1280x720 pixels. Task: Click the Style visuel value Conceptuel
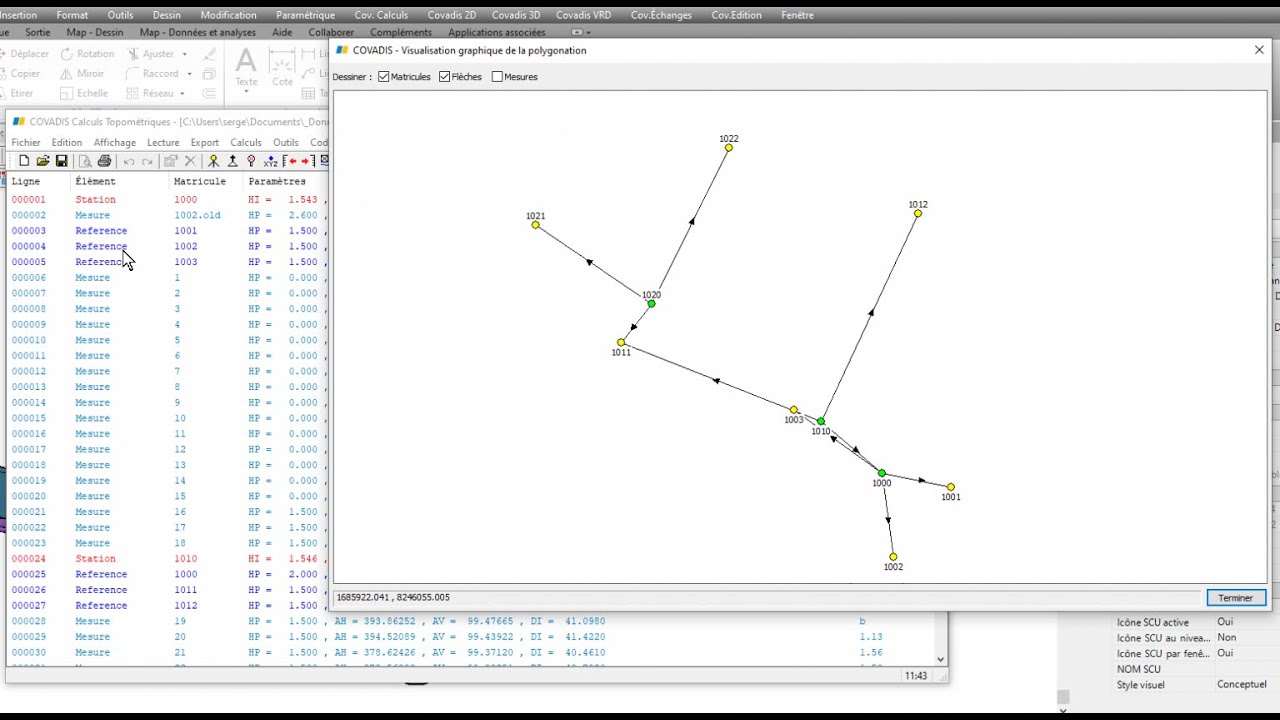coord(1242,684)
